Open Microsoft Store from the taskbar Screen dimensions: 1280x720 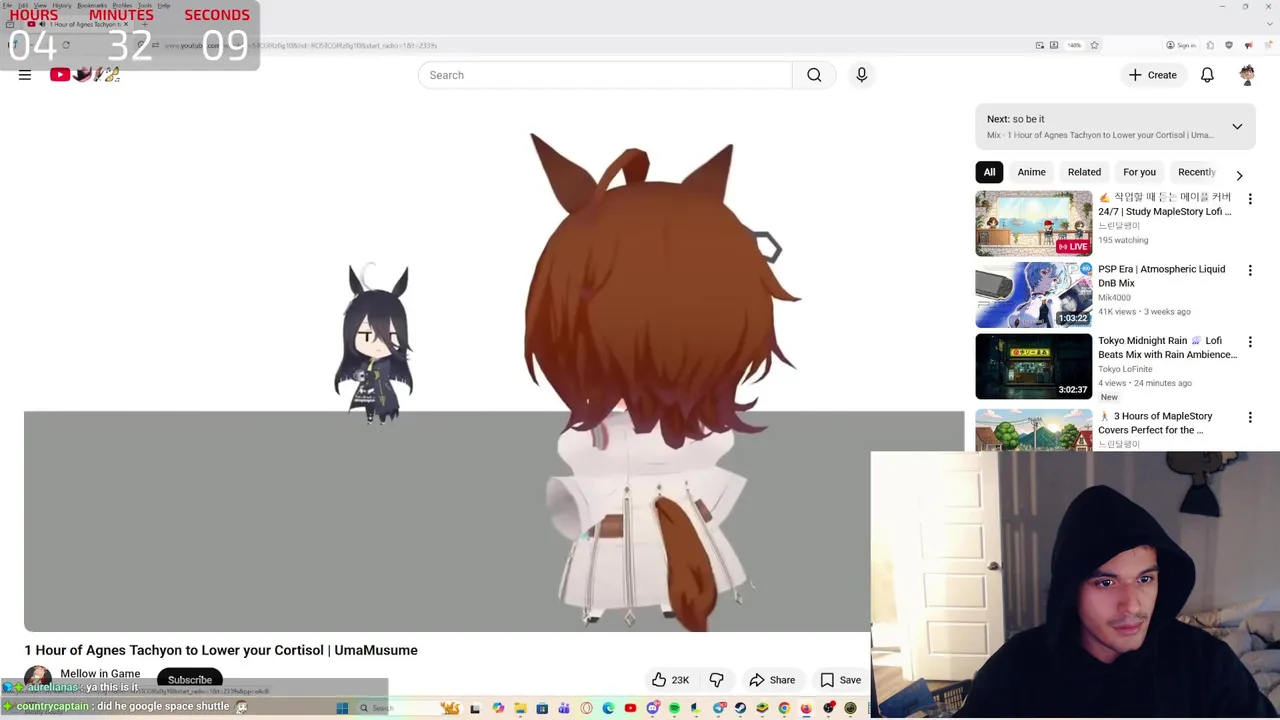[542, 708]
